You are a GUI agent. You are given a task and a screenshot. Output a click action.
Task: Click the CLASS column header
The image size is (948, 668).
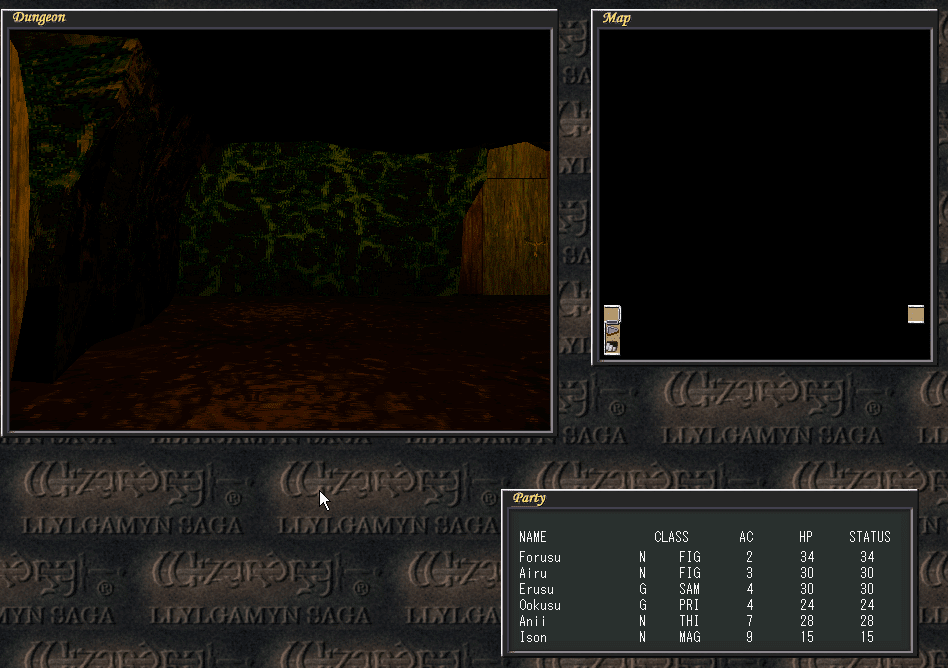(671, 537)
